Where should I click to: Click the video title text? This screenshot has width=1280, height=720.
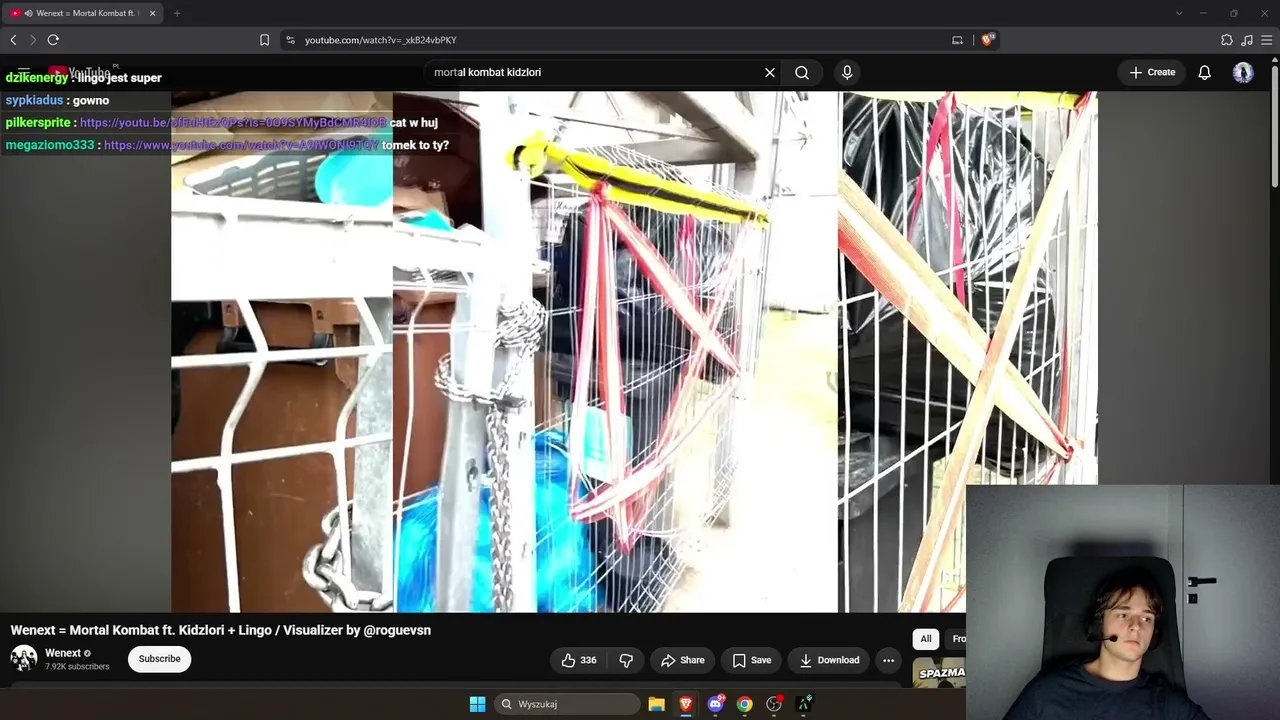[x=221, y=630]
